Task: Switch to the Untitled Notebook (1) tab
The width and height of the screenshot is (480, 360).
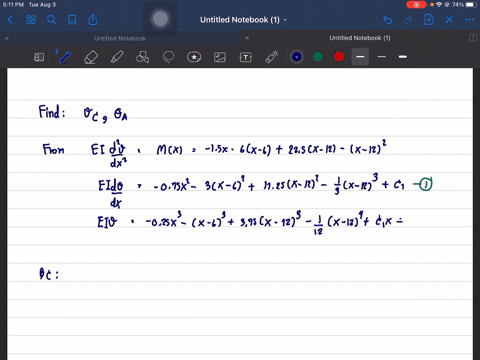Action: point(360,38)
